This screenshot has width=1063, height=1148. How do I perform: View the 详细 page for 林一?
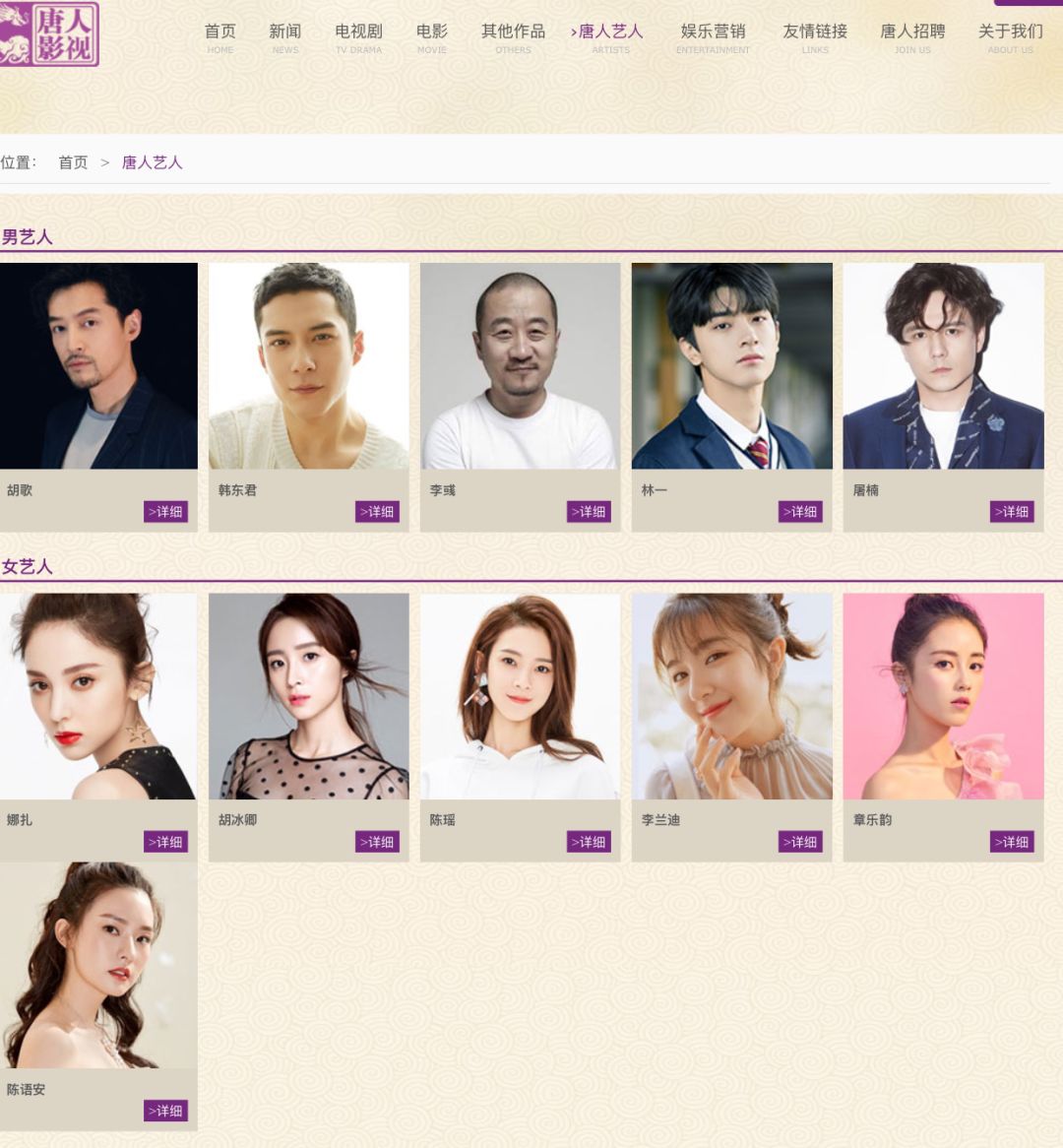click(800, 512)
